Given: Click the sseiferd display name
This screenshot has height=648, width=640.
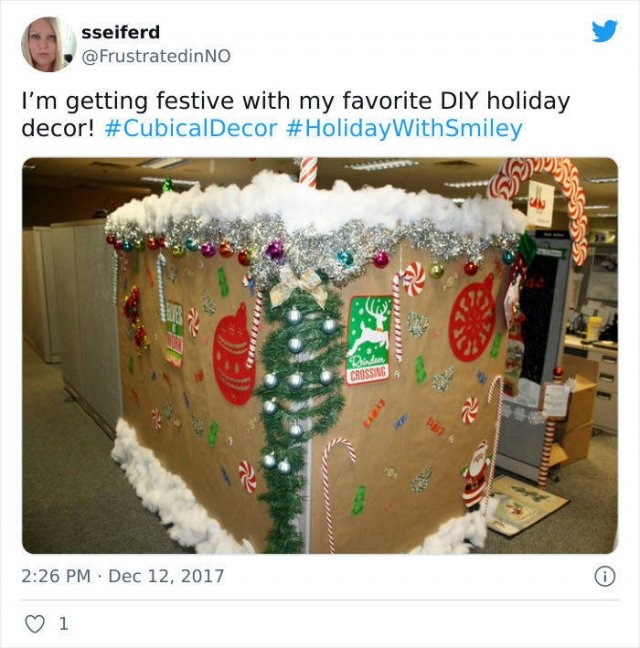Looking at the screenshot, I should [x=121, y=32].
